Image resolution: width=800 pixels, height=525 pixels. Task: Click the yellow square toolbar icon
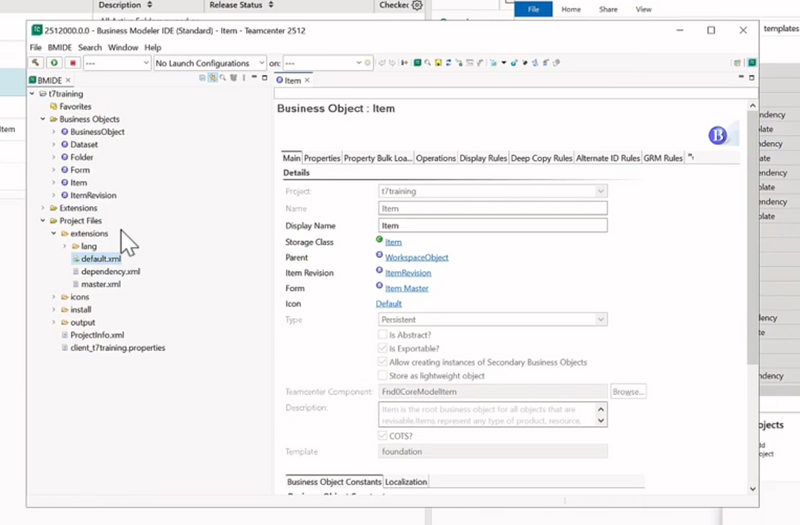coord(438,63)
